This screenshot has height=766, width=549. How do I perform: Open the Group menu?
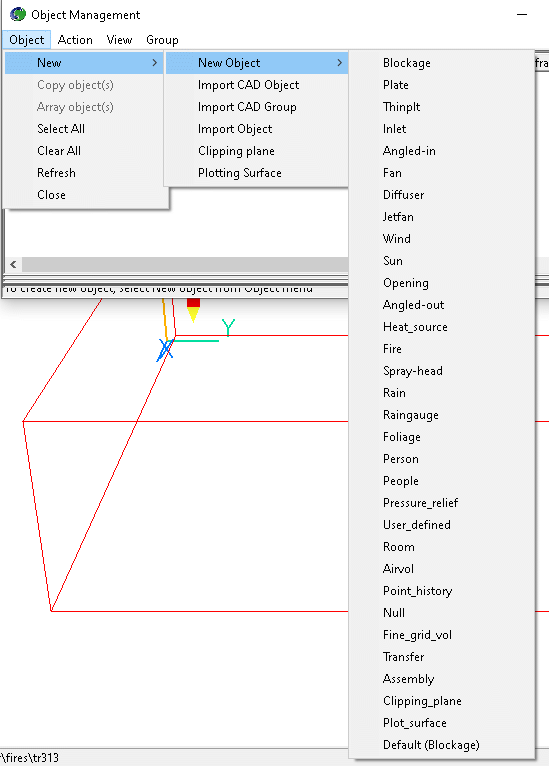(162, 40)
